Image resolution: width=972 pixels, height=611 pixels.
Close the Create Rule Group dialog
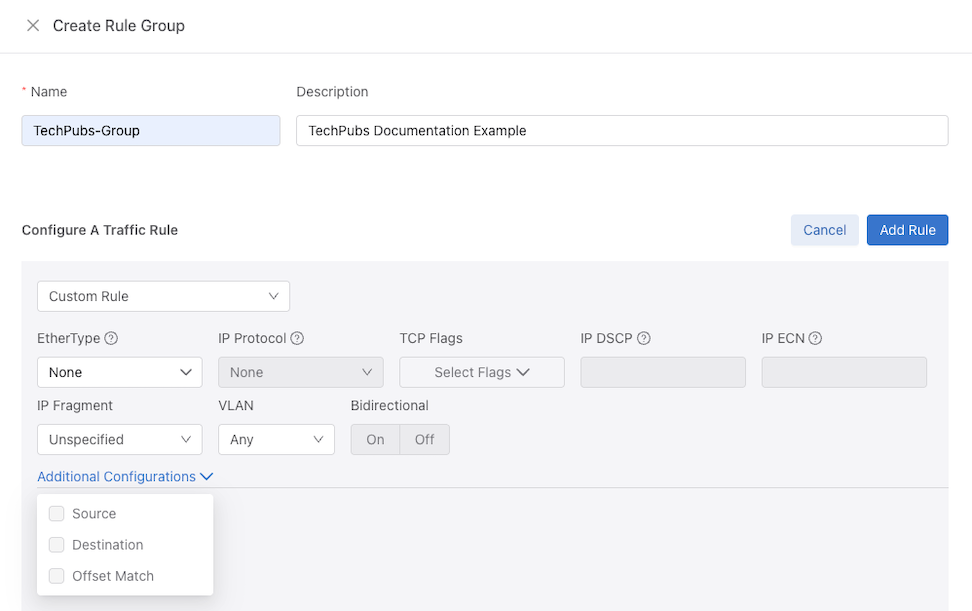[33, 25]
